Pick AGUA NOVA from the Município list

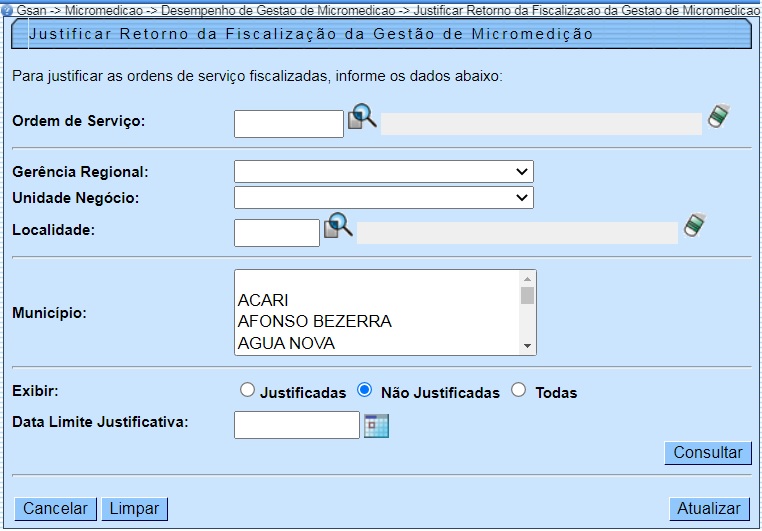tap(286, 343)
